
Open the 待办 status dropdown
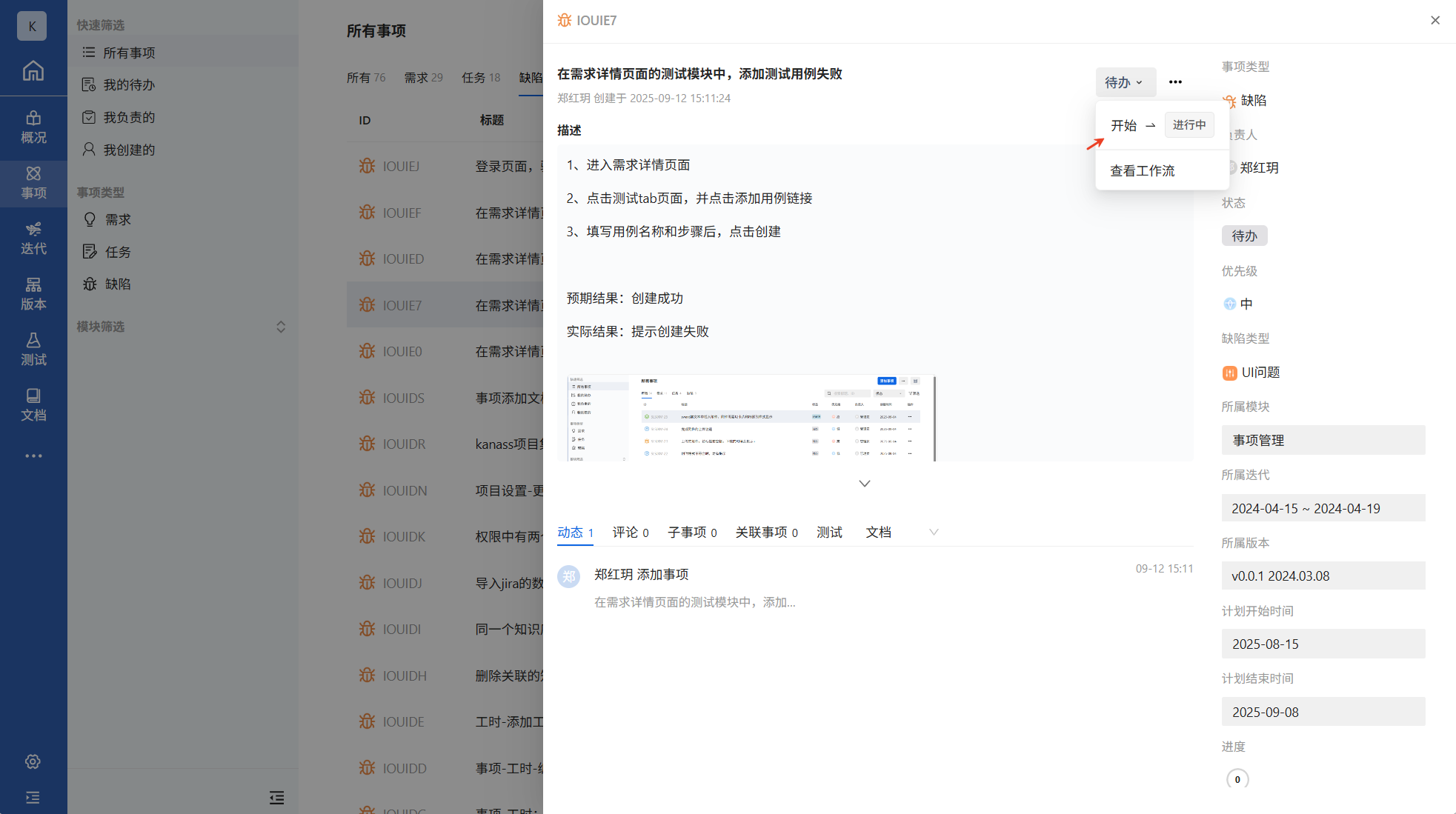pyautogui.click(x=1124, y=82)
